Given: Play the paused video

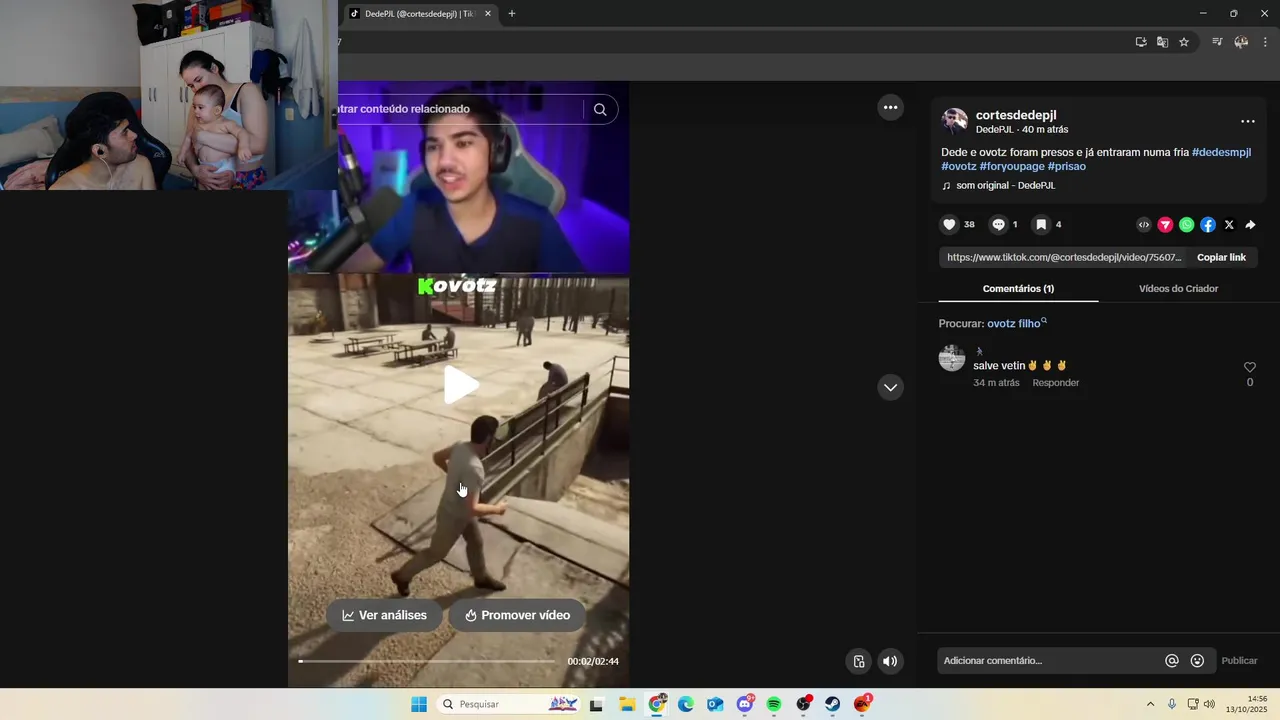Looking at the screenshot, I should [x=460, y=385].
